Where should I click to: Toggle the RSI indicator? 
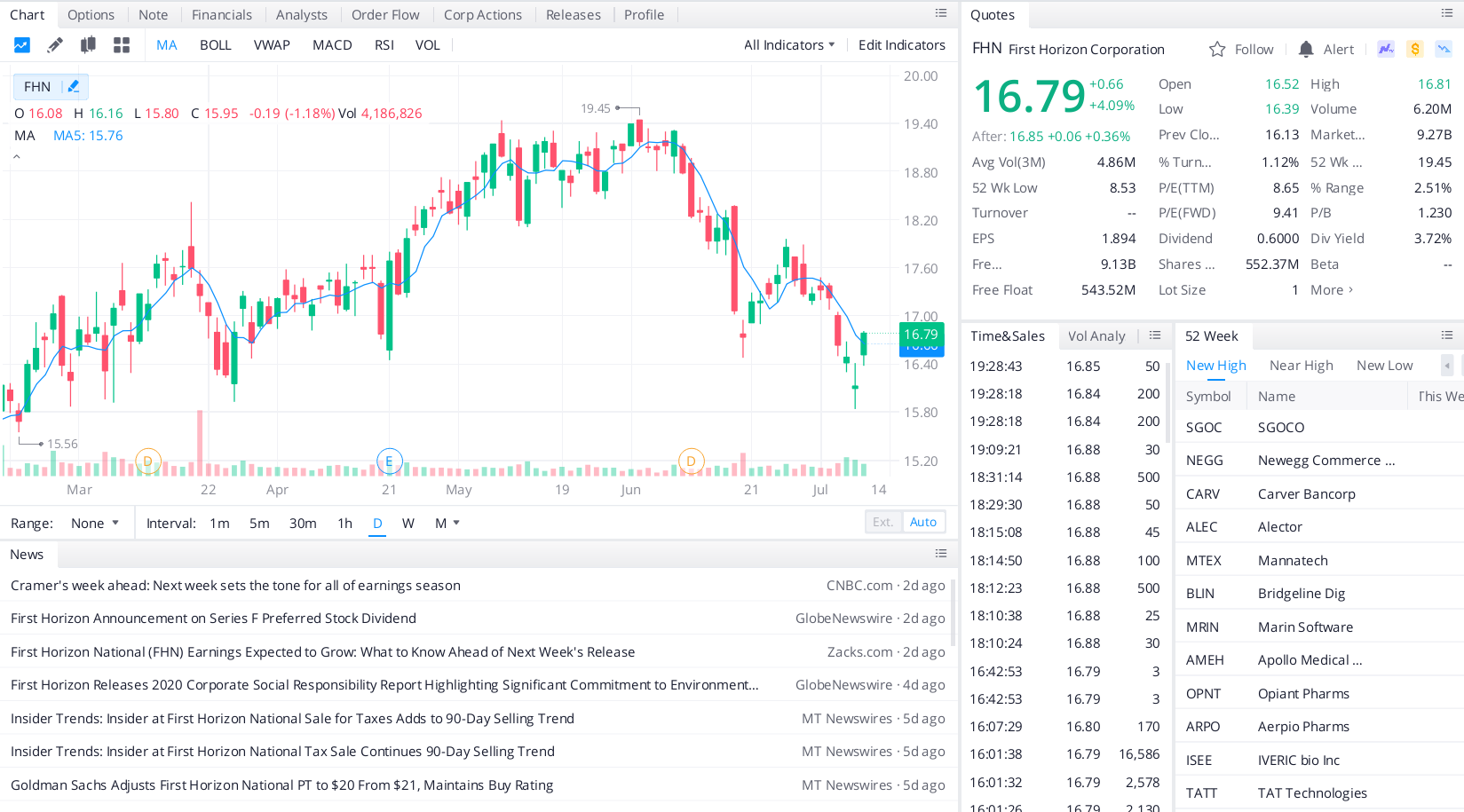coord(384,45)
